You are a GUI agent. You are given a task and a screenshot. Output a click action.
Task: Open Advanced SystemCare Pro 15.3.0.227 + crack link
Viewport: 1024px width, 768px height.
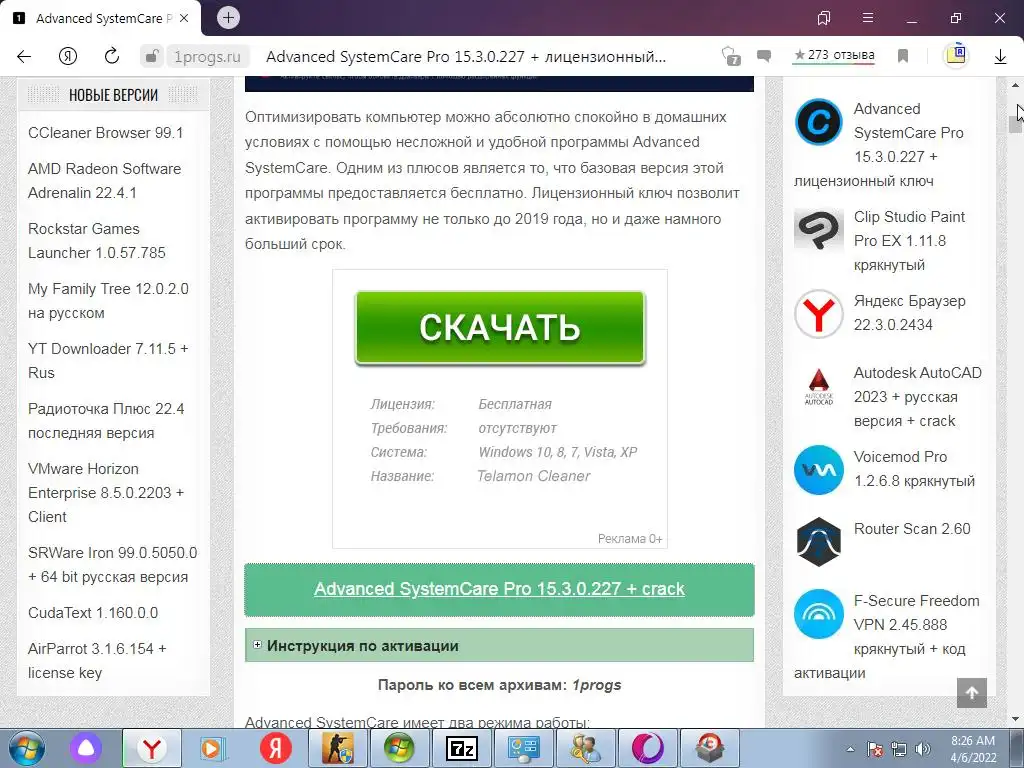point(500,588)
